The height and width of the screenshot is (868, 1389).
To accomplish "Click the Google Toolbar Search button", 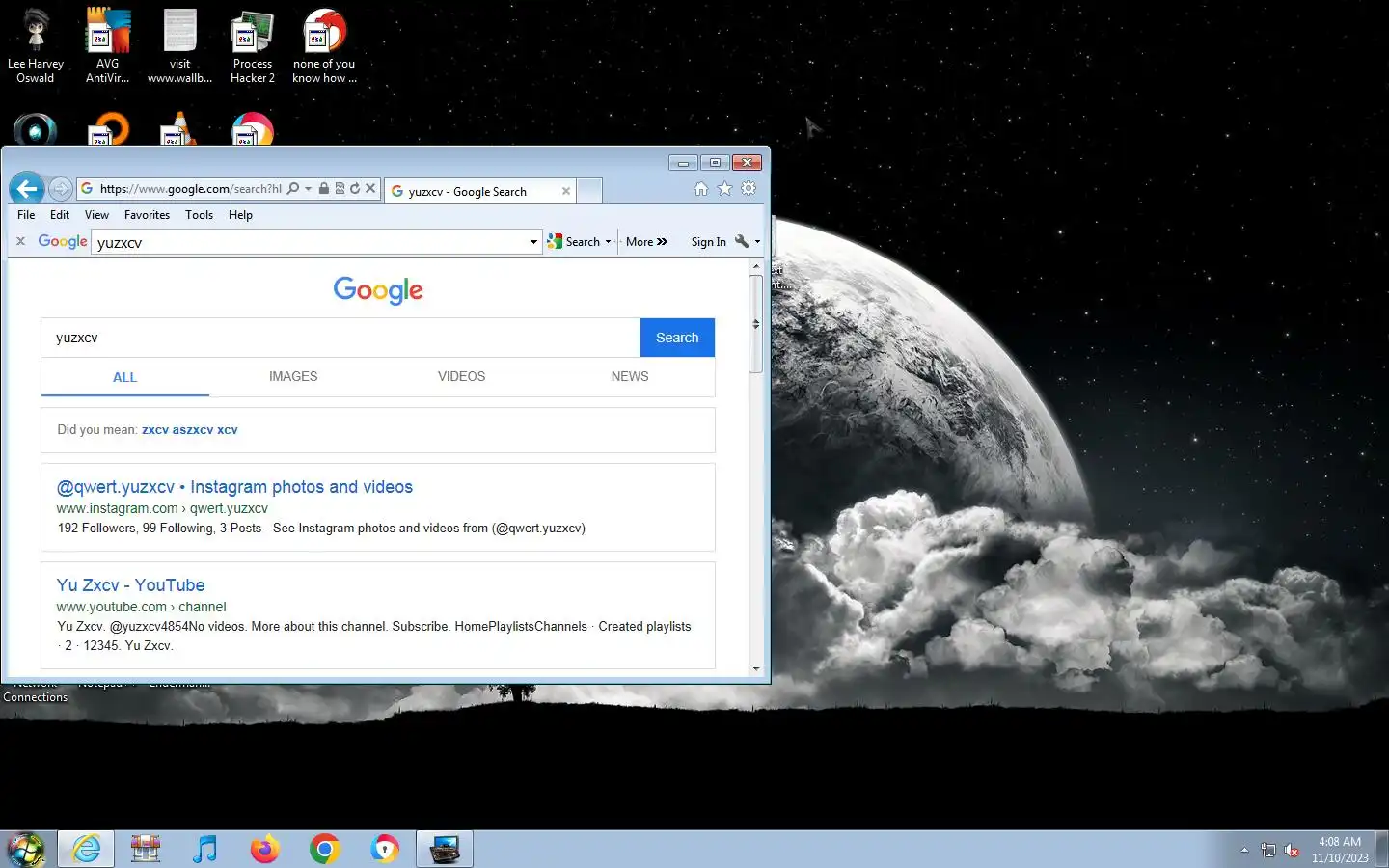I will point(574,242).
